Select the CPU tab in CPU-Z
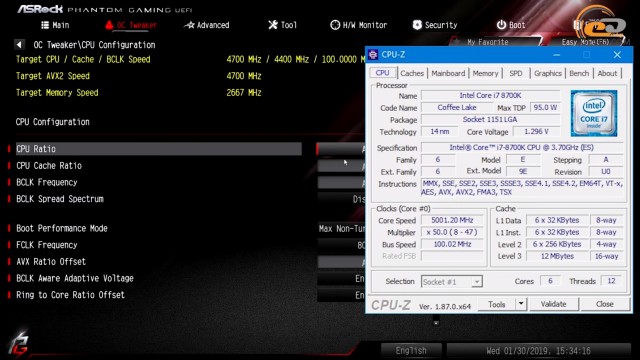 pyautogui.click(x=382, y=73)
